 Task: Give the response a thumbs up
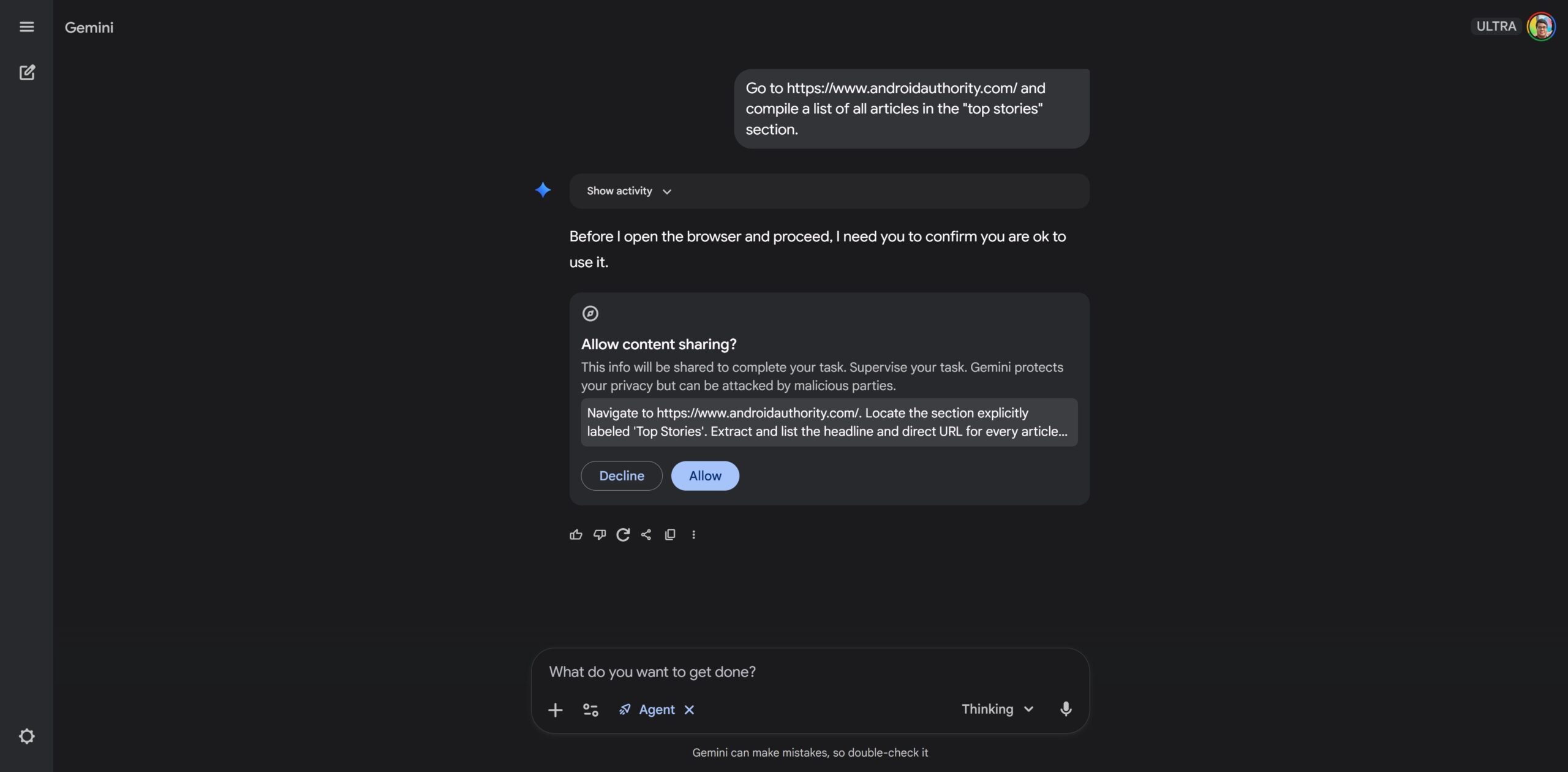coord(575,534)
